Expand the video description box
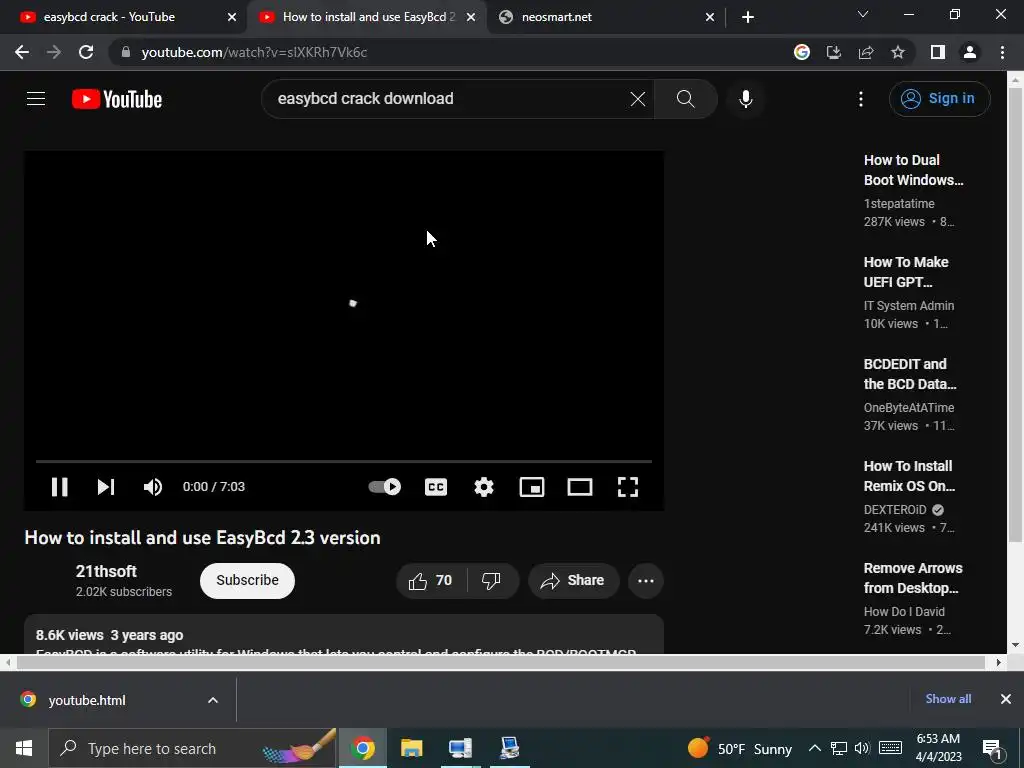Viewport: 1024px width, 768px height. pos(344,635)
